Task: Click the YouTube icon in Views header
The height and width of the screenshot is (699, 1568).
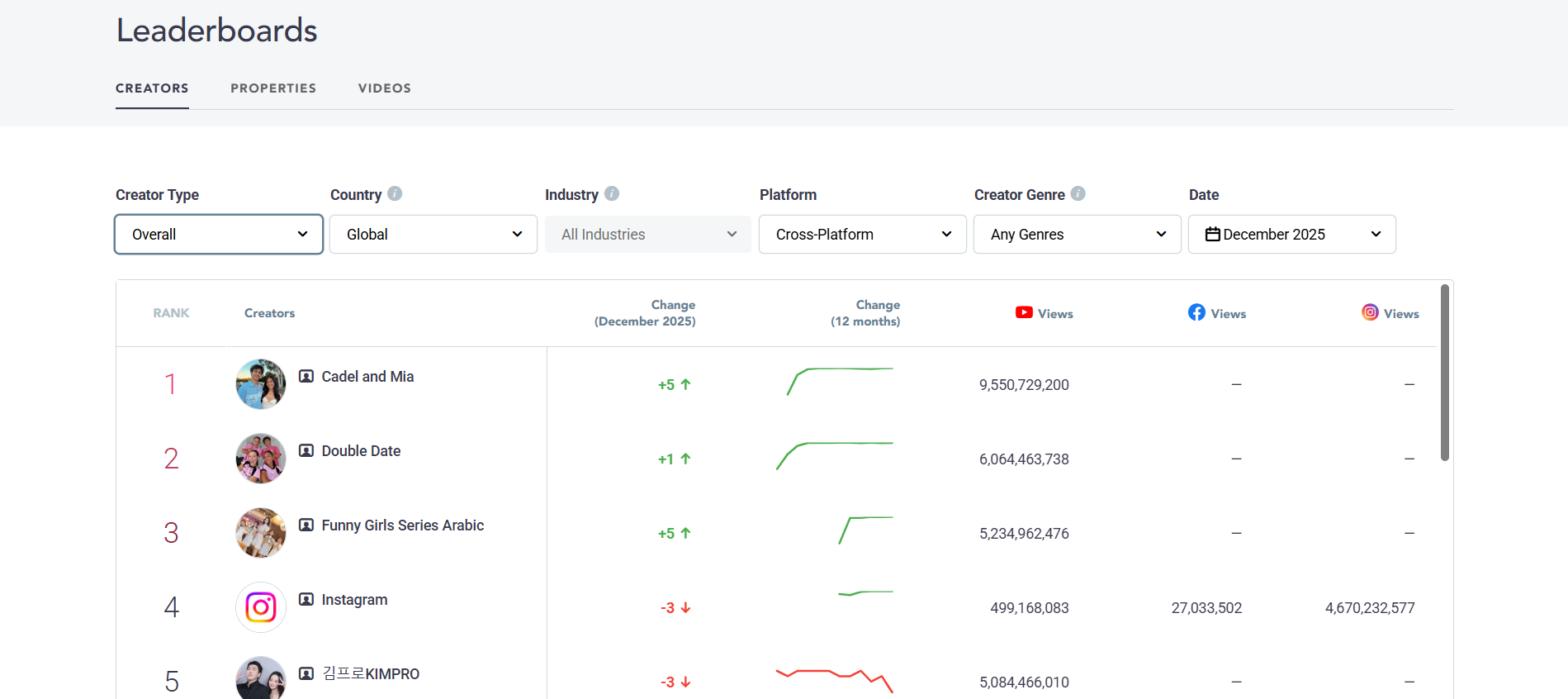Action: coord(1024,312)
